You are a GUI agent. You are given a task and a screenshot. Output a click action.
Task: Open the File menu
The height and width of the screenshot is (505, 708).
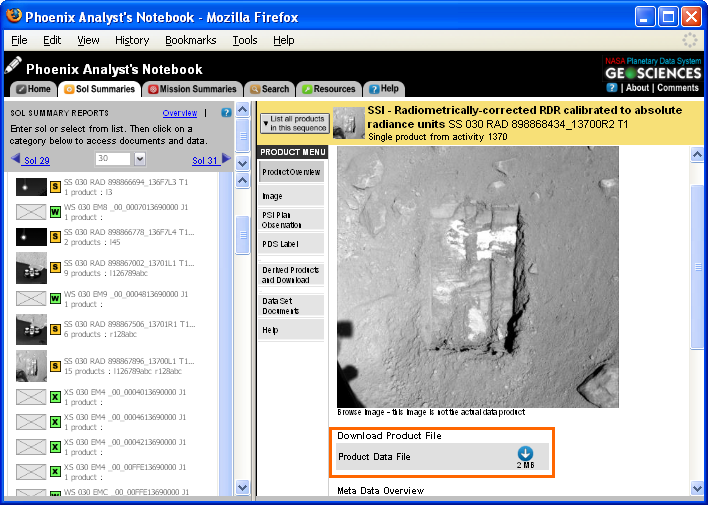[x=19, y=40]
